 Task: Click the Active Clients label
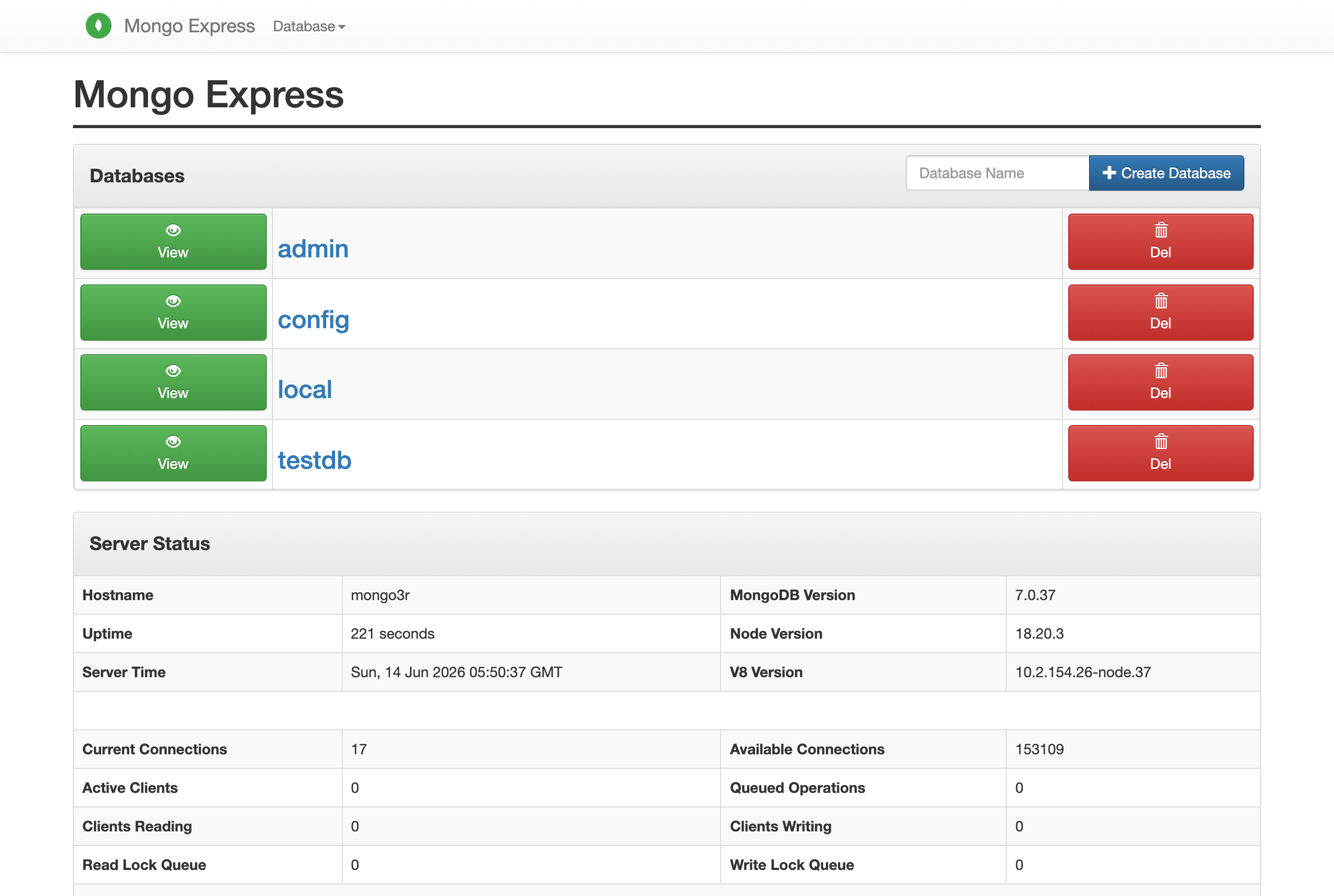click(130, 788)
